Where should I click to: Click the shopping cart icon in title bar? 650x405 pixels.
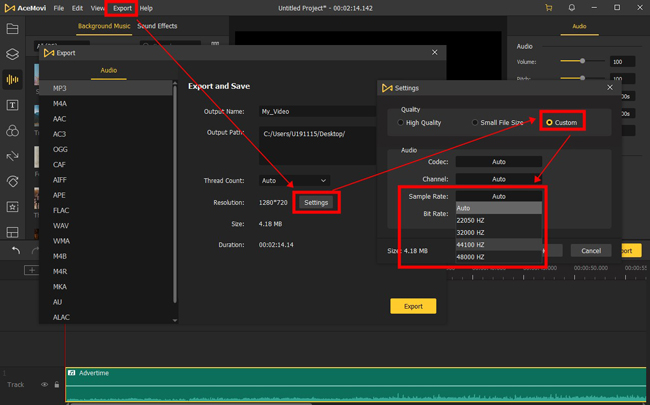549,8
